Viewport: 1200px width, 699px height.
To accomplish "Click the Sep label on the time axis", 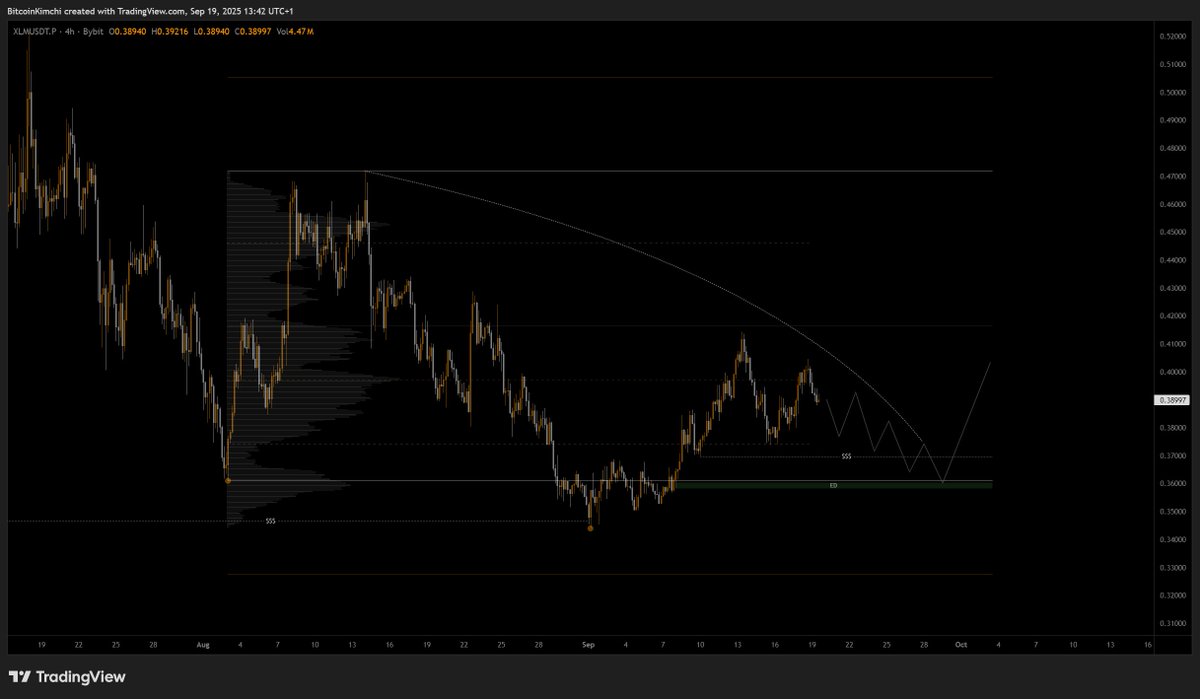I will pos(590,647).
